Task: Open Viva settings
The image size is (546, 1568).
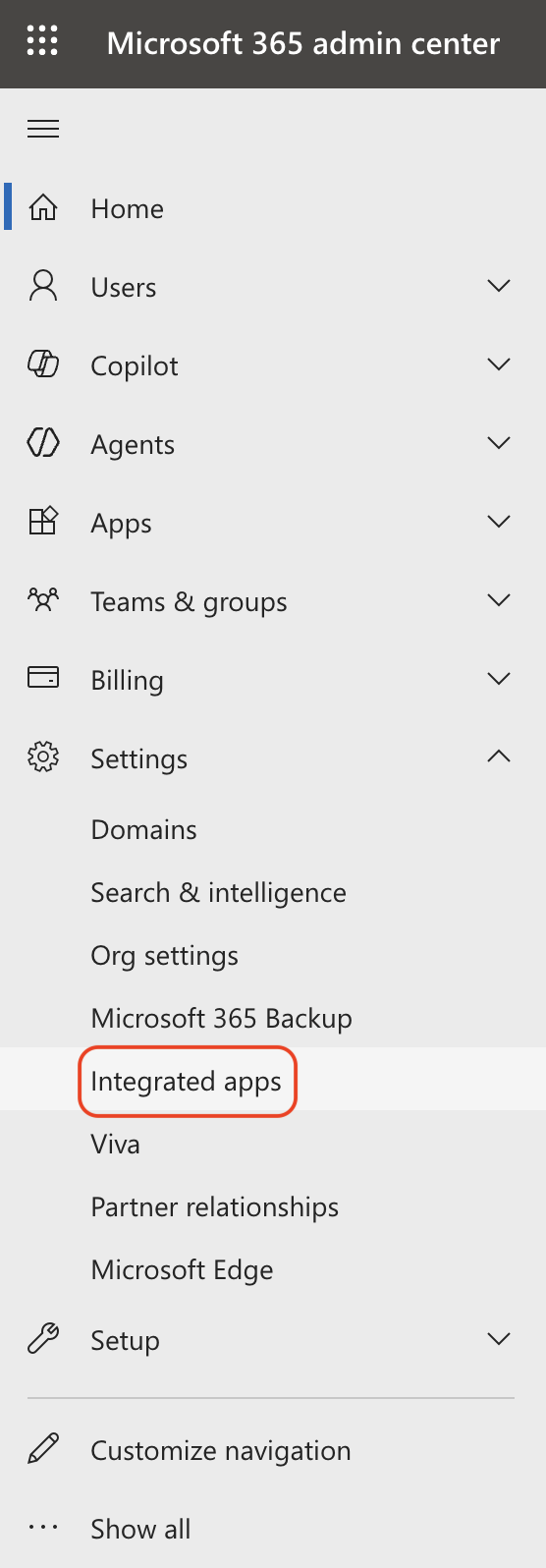Action: tap(115, 1144)
